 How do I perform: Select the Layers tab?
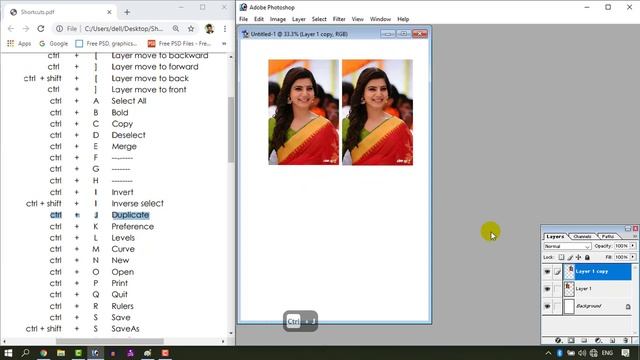click(x=555, y=236)
